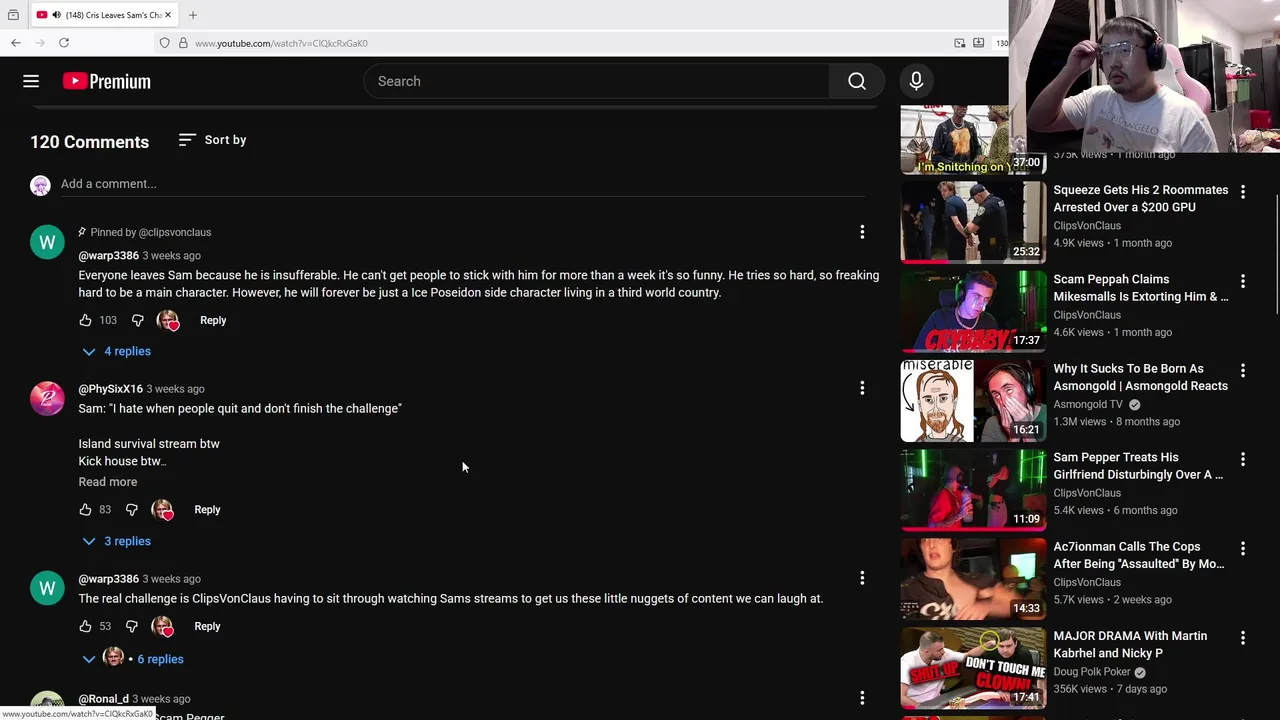Open options menu for Ronal_d comment

[862, 698]
